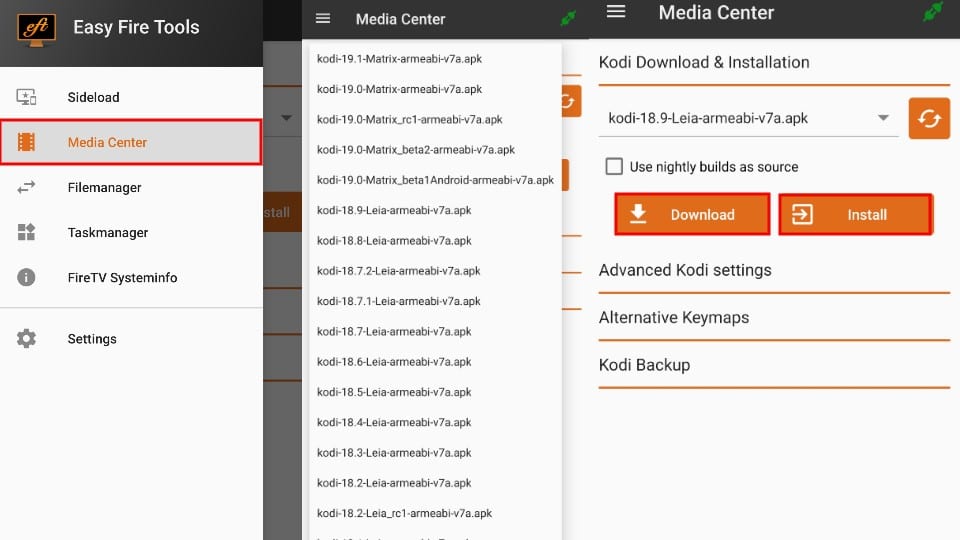Expand Alternative Keymaps section

[x=774, y=318]
